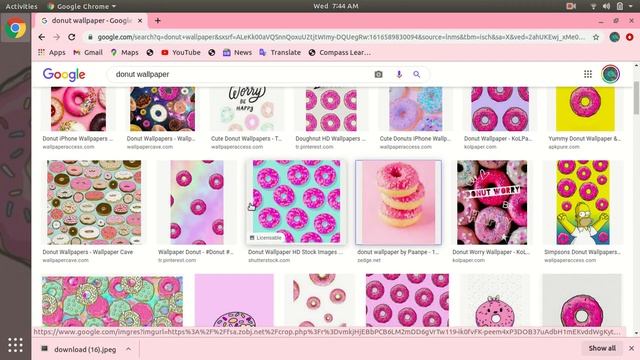The height and width of the screenshot is (360, 640).
Task: Open Yummy Donut Wallpaper yellow image
Action: [585, 109]
